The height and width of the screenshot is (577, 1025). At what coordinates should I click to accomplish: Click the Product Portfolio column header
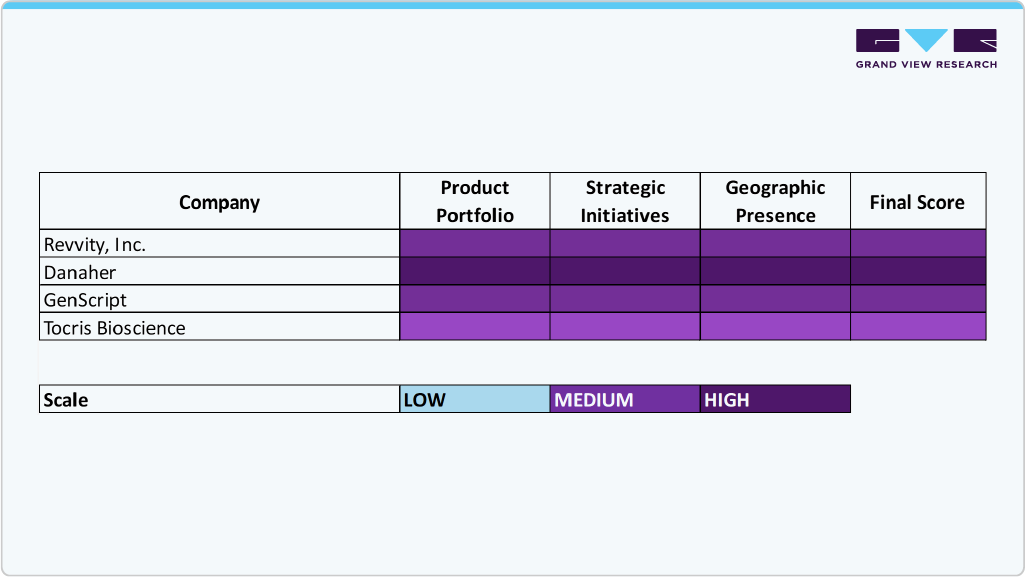click(x=475, y=202)
